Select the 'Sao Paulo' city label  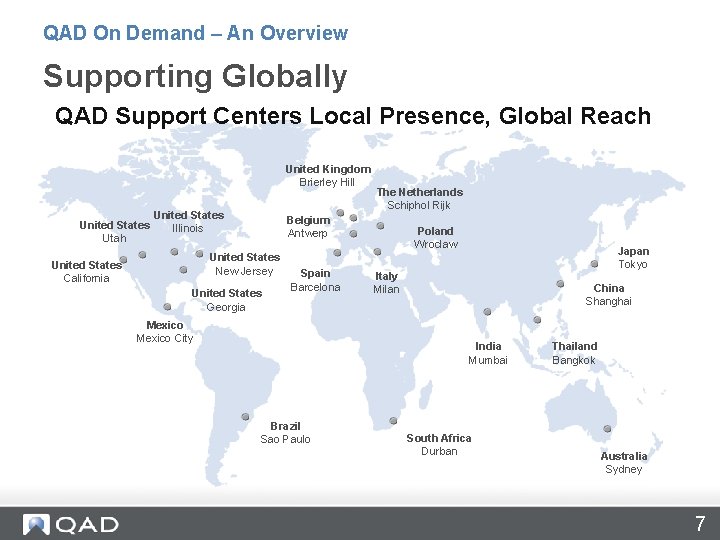tap(285, 439)
